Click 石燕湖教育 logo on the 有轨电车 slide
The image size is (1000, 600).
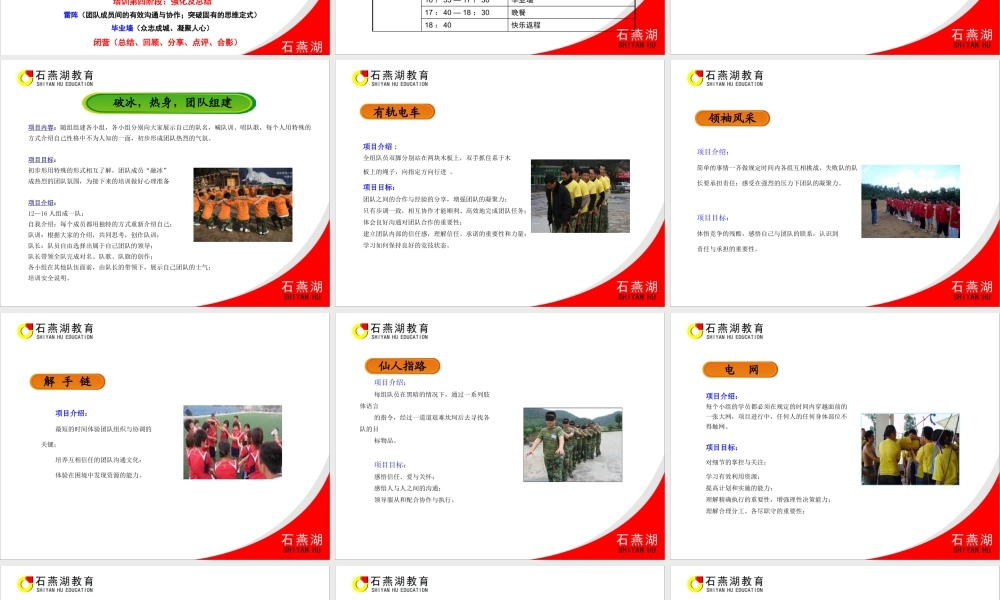click(390, 78)
